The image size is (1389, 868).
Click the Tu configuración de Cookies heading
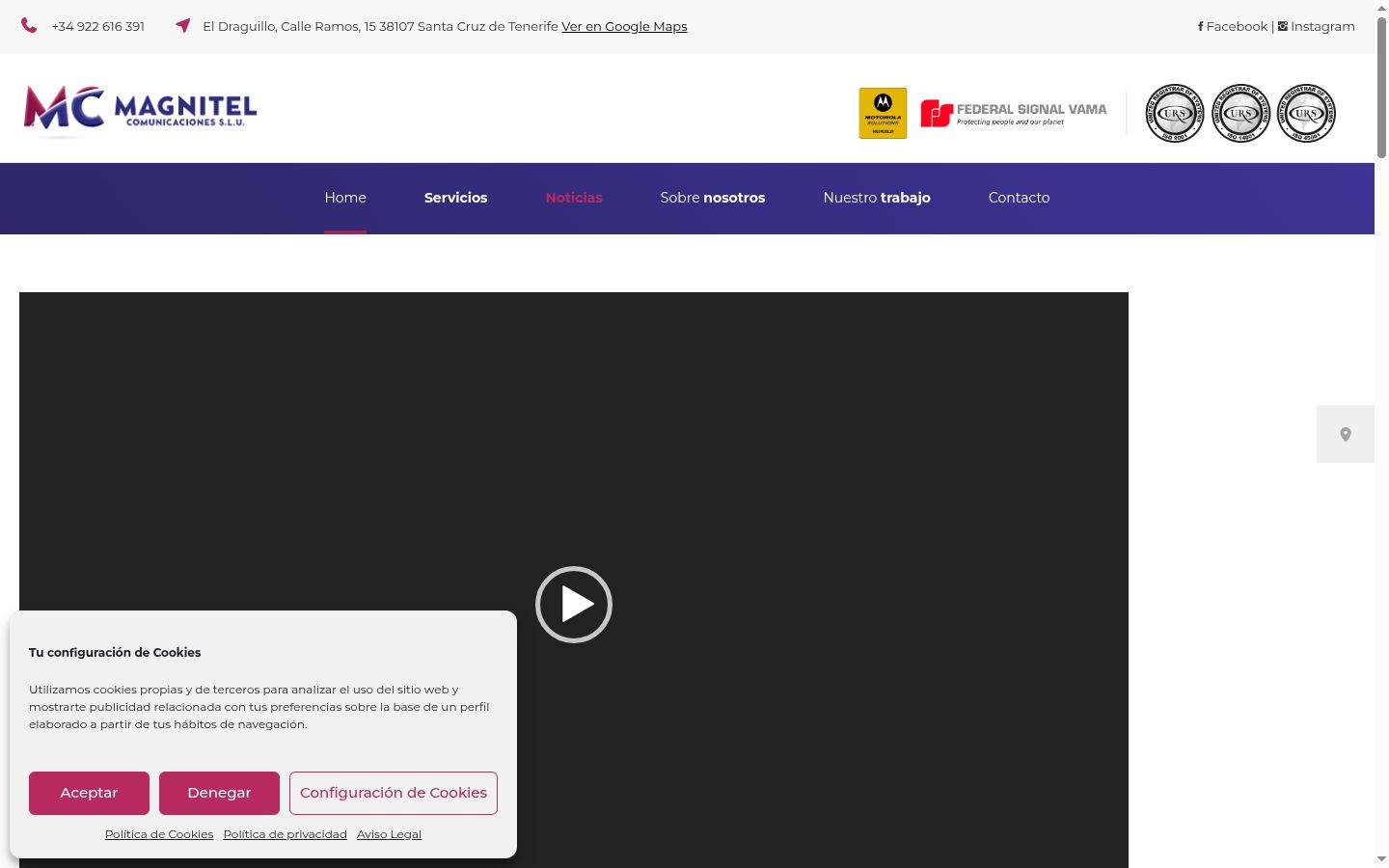(115, 653)
